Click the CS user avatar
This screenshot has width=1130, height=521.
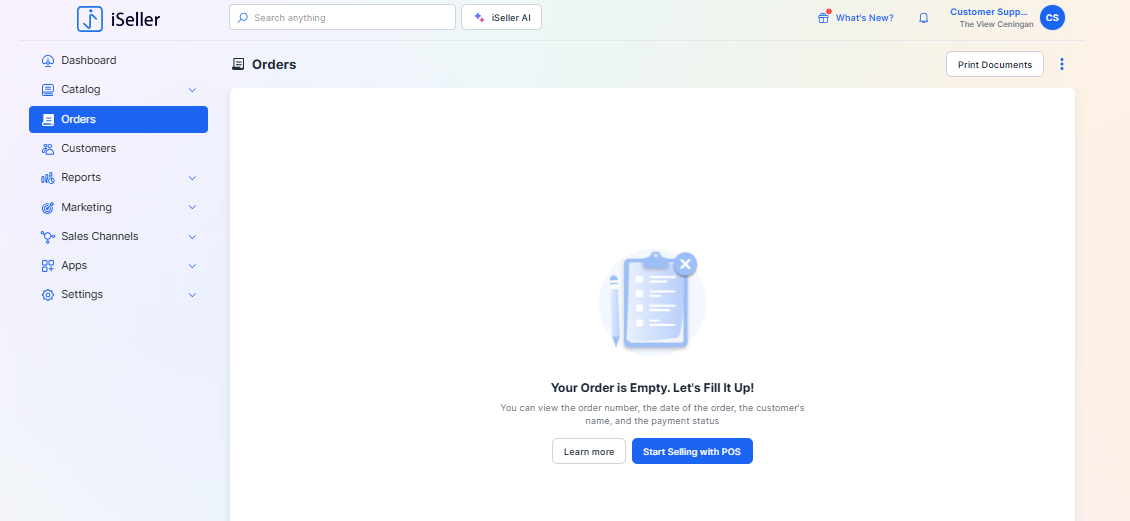coord(1052,18)
